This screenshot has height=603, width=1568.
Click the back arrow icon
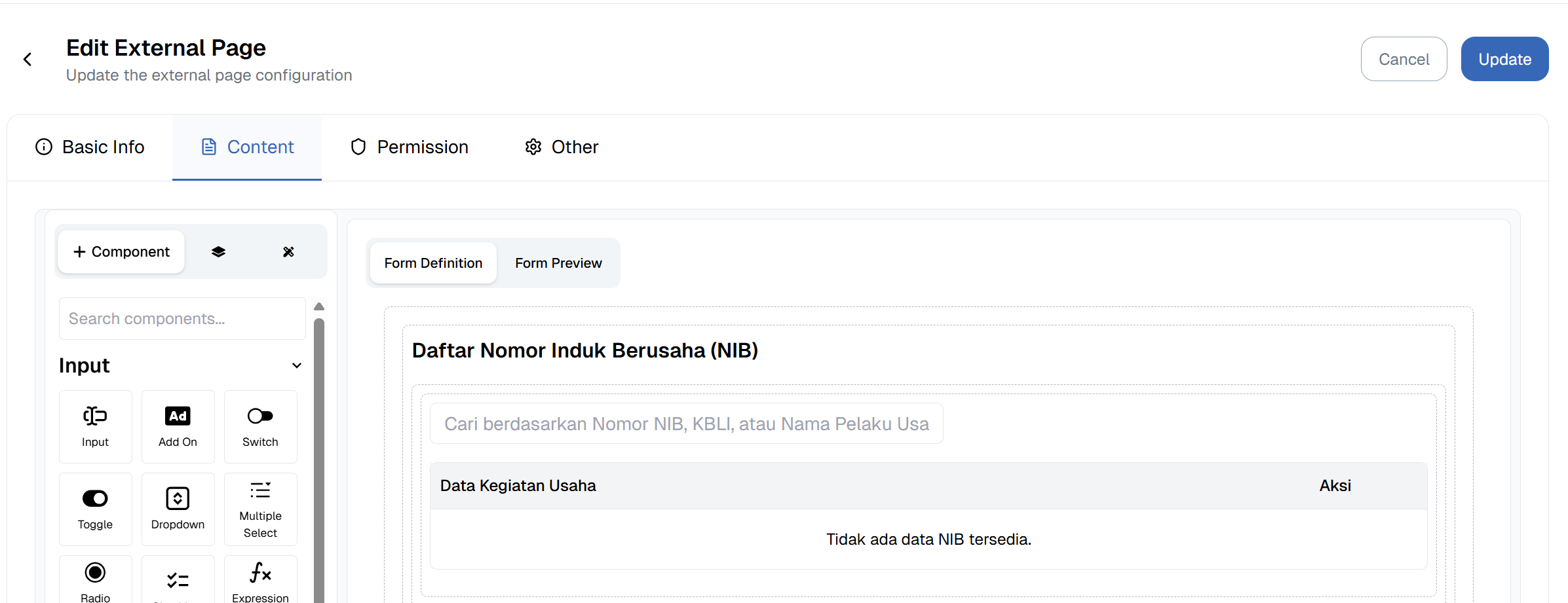click(28, 60)
